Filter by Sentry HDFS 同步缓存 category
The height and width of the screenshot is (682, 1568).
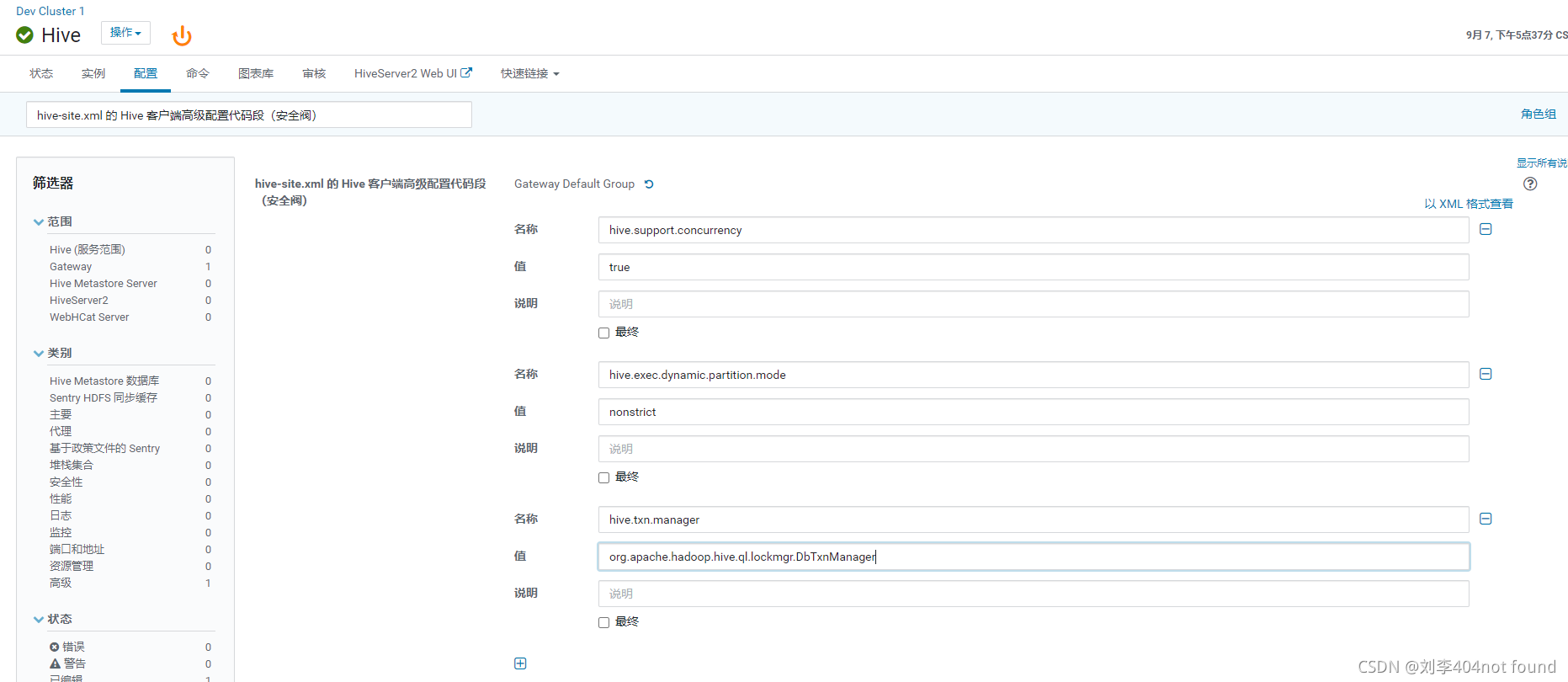click(104, 397)
